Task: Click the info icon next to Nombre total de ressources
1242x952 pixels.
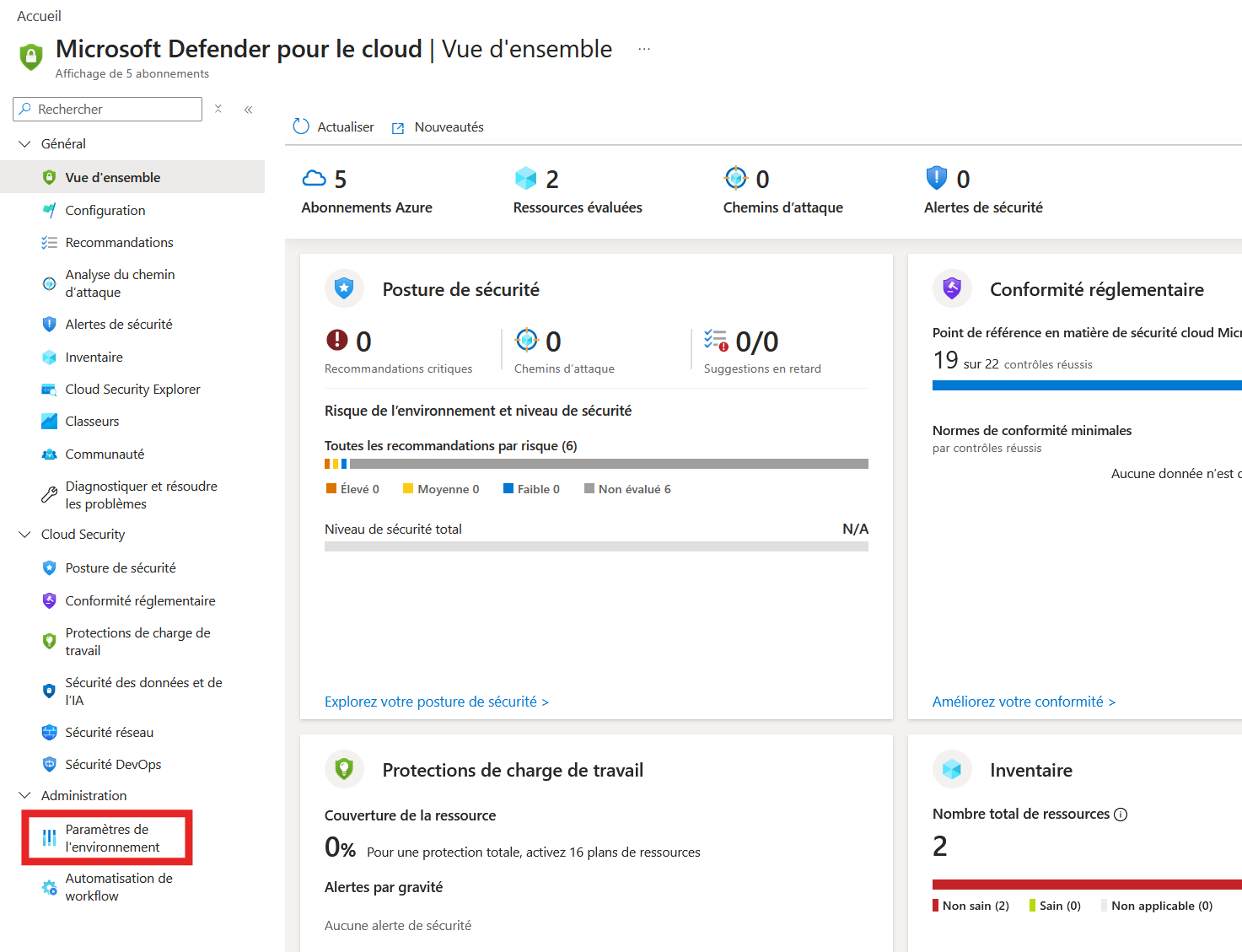Action: tap(1121, 815)
